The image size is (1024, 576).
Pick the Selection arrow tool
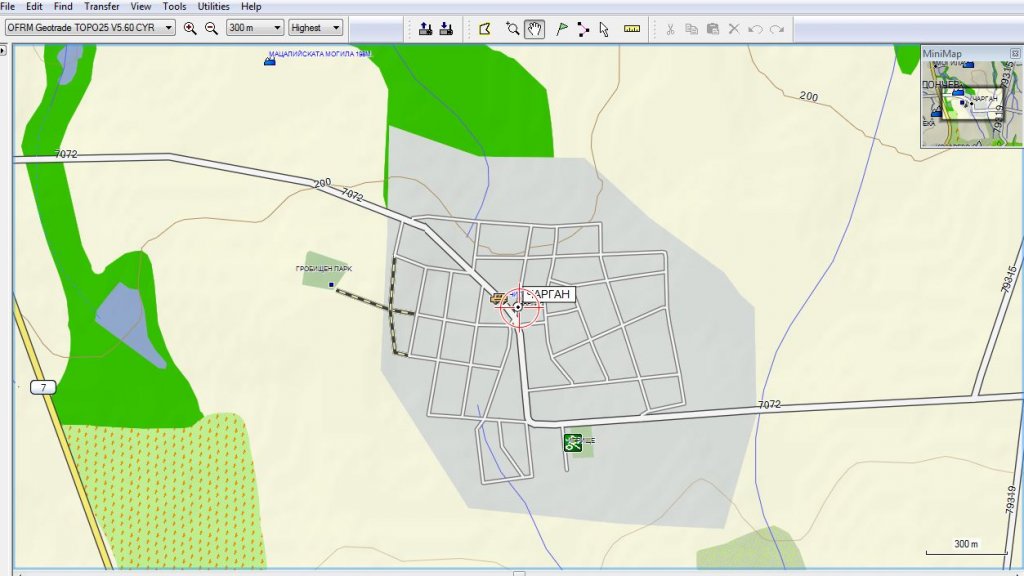tap(604, 28)
